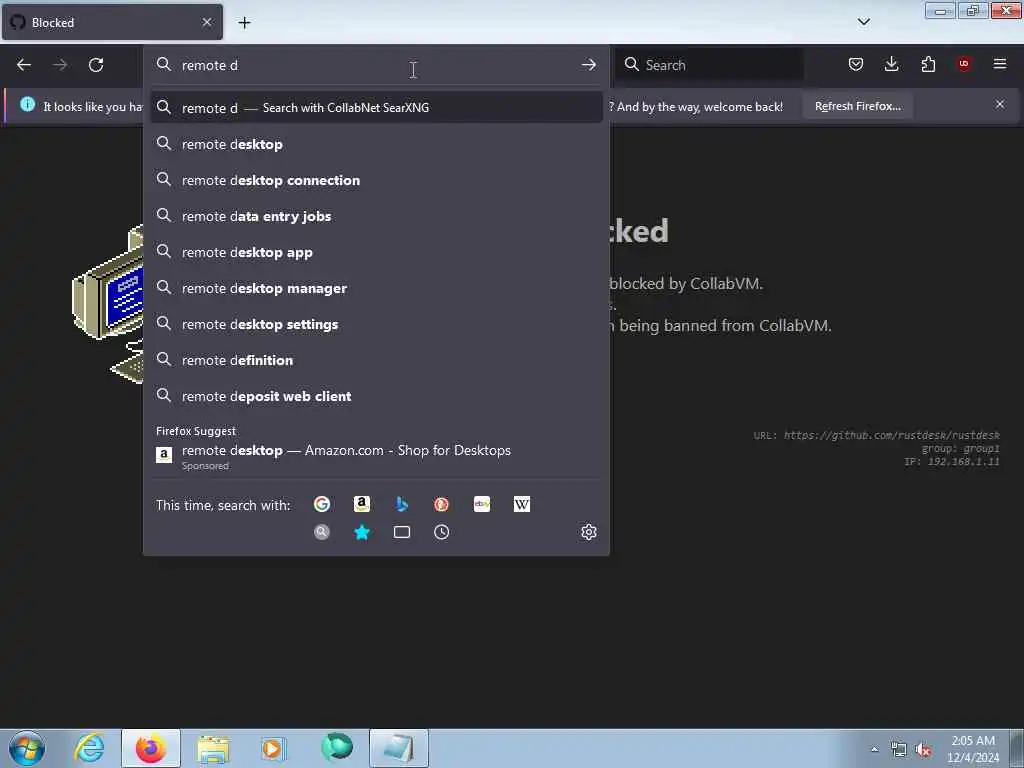1024x768 pixels.
Task: Open Windows Media Player on taskbar
Action: click(273, 748)
